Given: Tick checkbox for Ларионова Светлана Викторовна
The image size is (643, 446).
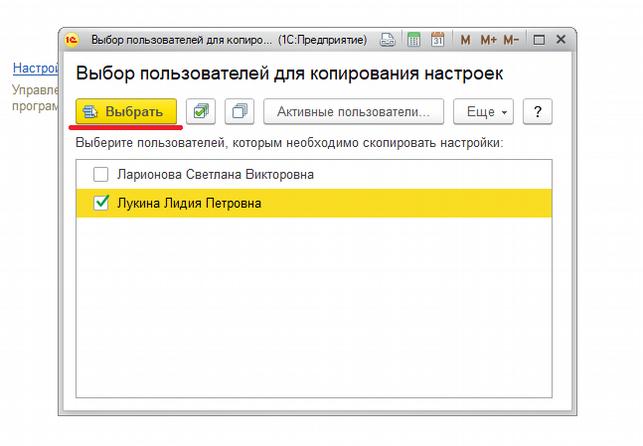Looking at the screenshot, I should (100, 174).
